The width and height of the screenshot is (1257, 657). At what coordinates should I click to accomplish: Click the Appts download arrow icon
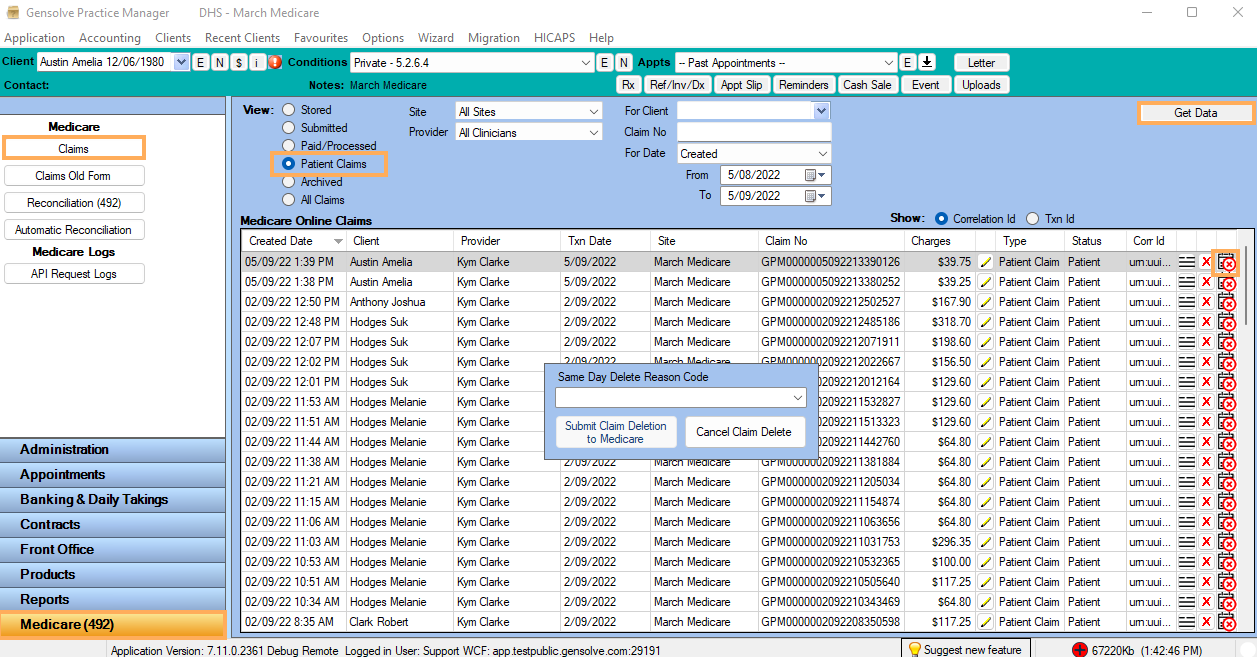(x=927, y=62)
